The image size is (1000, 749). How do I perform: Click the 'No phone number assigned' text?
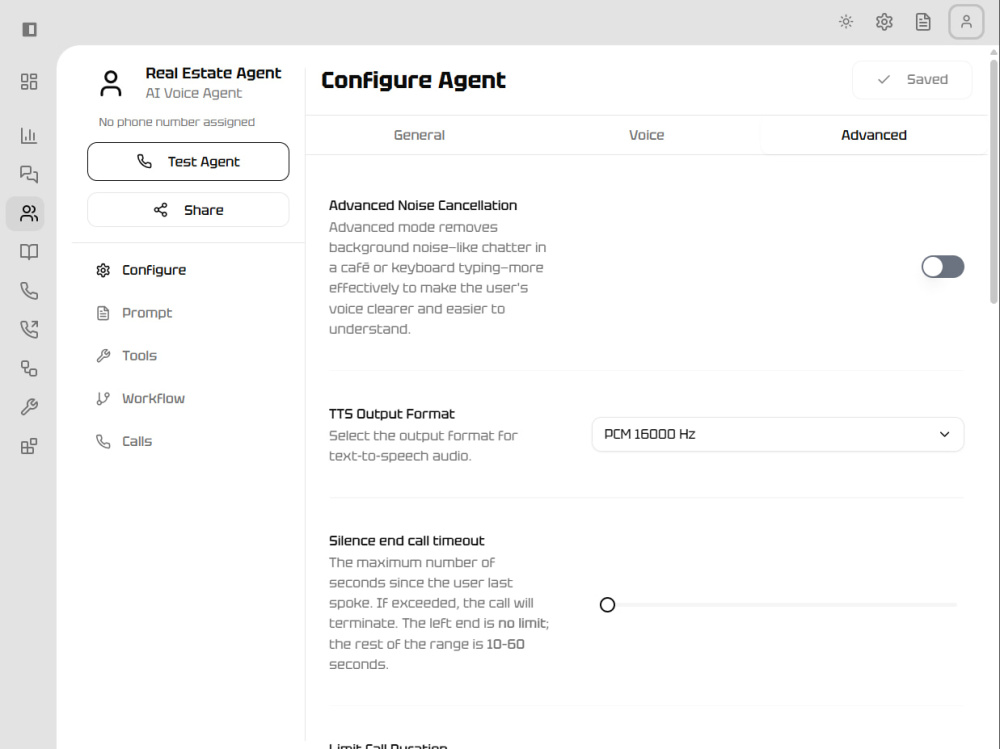(177, 122)
